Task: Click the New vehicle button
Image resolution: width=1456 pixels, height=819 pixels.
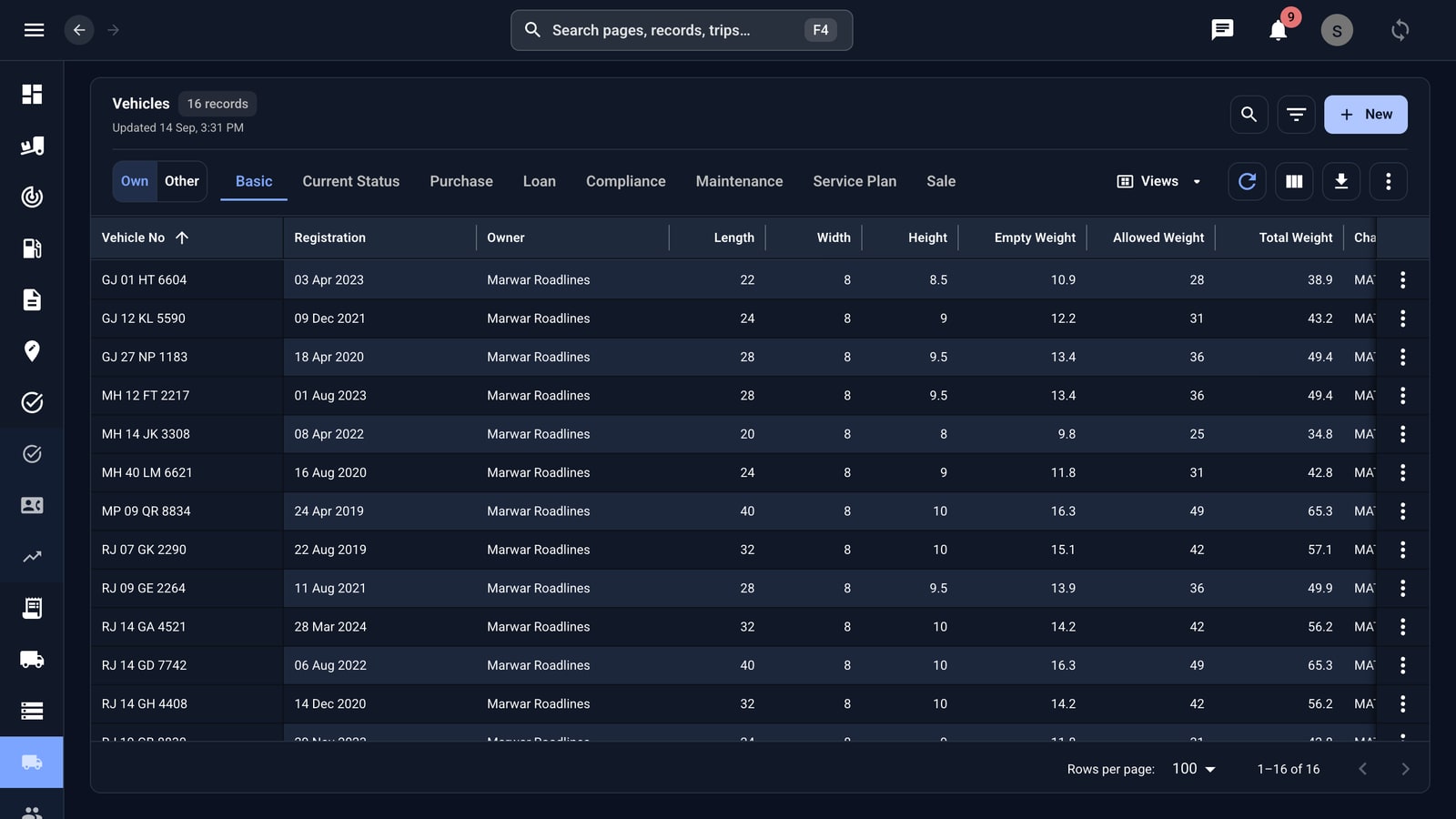Action: (x=1365, y=115)
